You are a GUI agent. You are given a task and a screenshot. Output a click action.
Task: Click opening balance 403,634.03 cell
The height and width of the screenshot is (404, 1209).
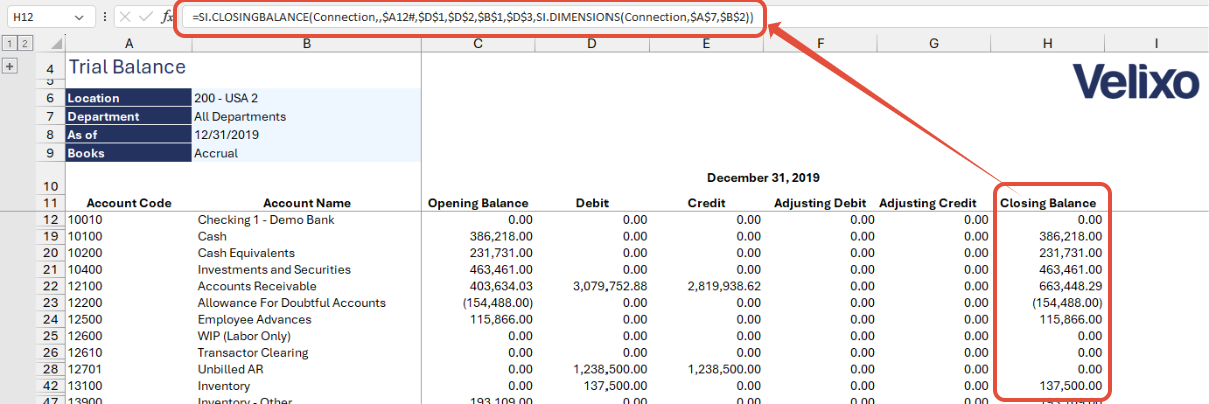coord(478,286)
